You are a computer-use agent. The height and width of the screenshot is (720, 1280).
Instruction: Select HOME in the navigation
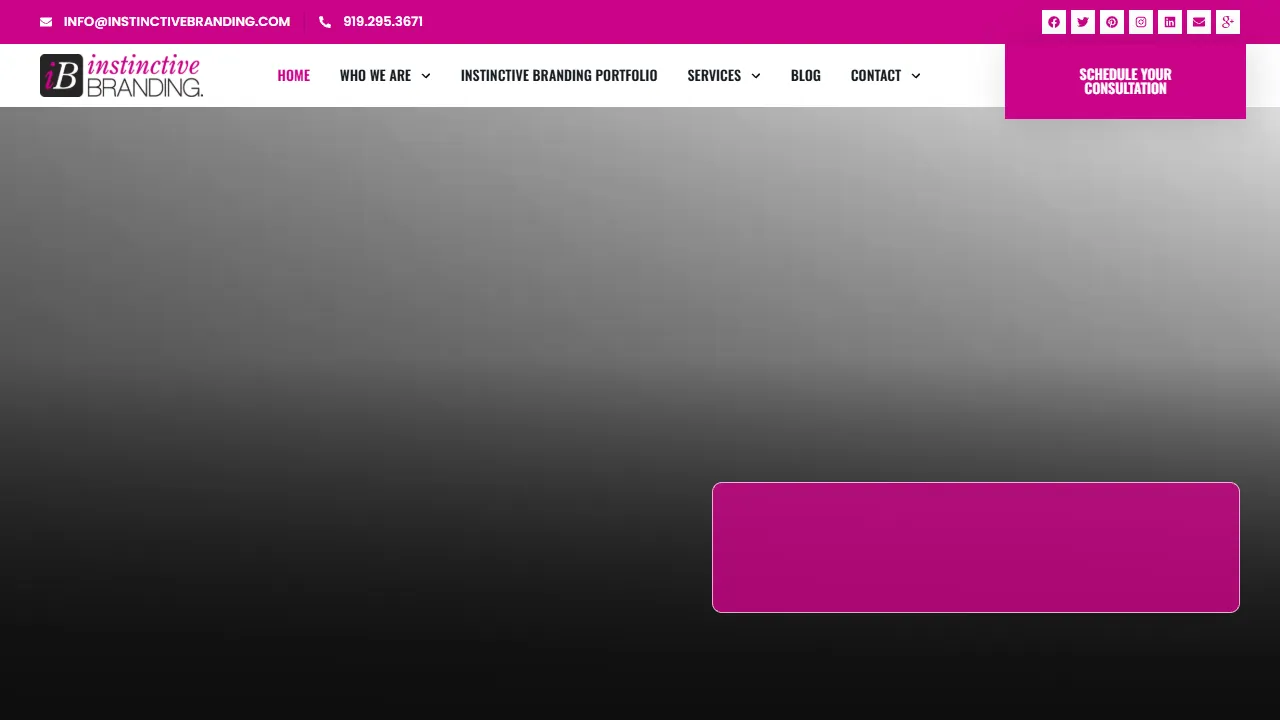[293, 75]
